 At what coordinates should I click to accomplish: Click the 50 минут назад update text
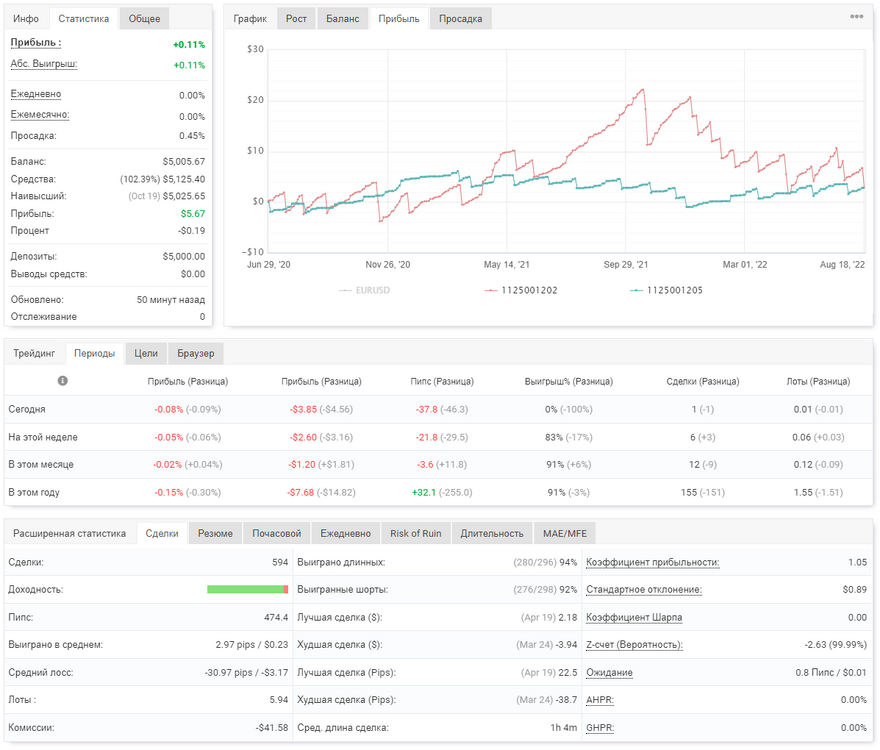pos(171,300)
